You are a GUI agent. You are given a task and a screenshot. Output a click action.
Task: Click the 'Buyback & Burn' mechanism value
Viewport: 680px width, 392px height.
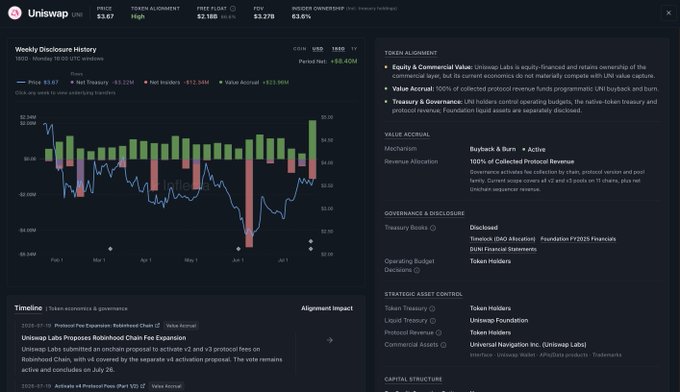pyautogui.click(x=493, y=149)
